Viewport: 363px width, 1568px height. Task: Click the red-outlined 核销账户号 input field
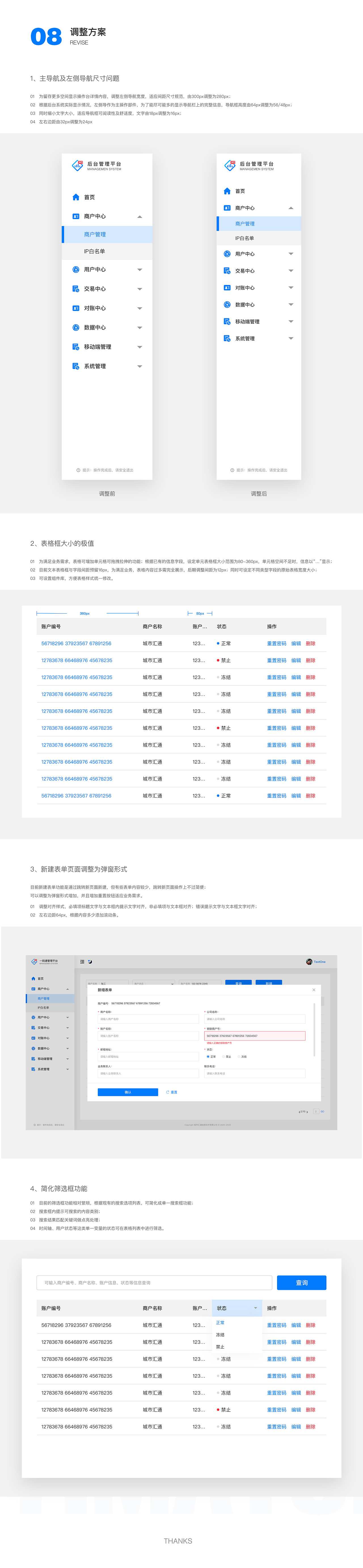[255, 1036]
